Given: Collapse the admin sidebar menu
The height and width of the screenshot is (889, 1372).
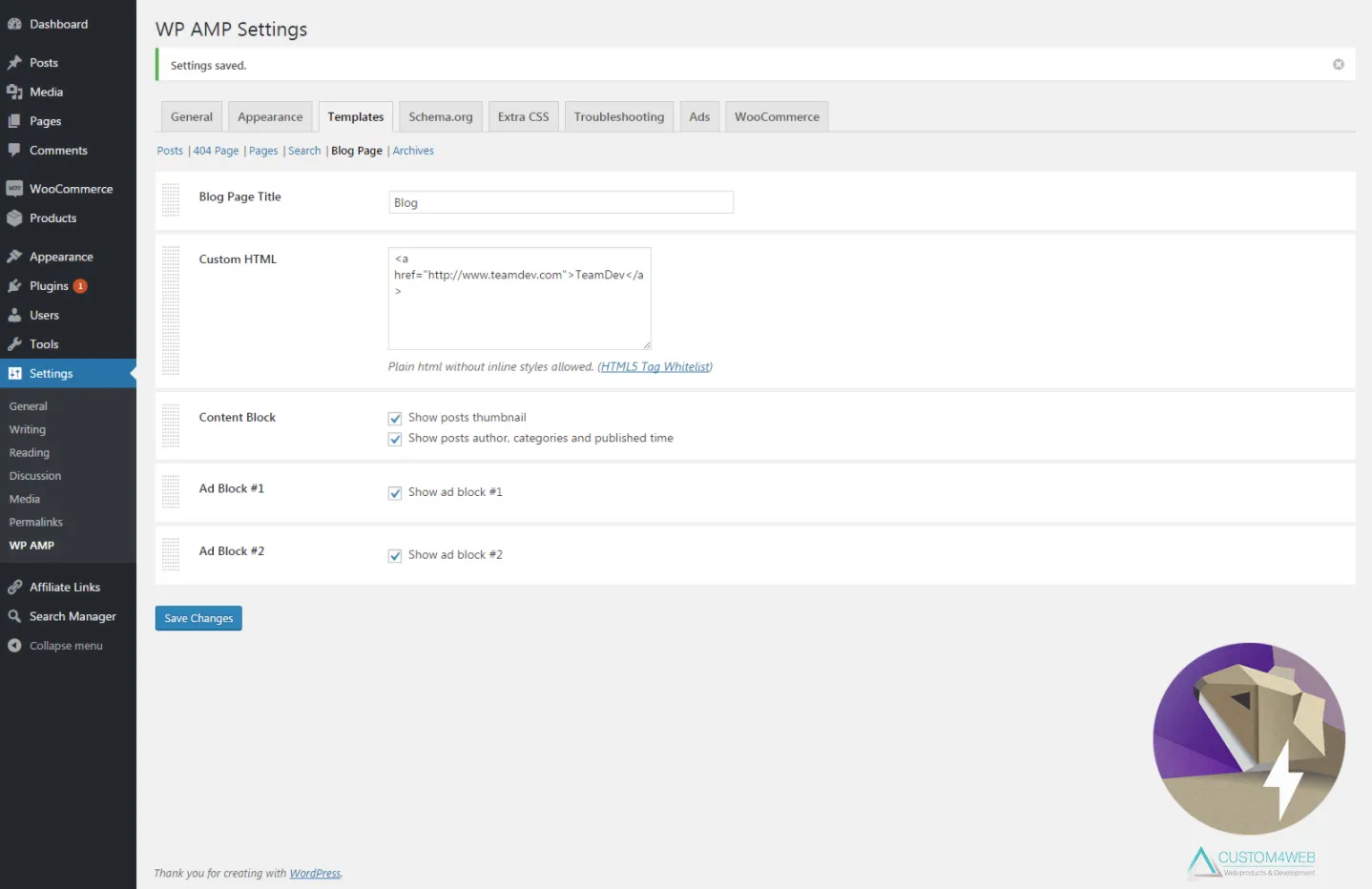Looking at the screenshot, I should point(57,645).
